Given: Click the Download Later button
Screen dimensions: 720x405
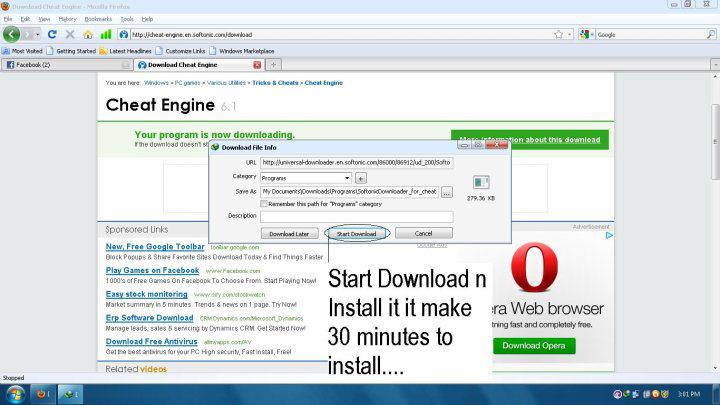Looking at the screenshot, I should pyautogui.click(x=289, y=234).
